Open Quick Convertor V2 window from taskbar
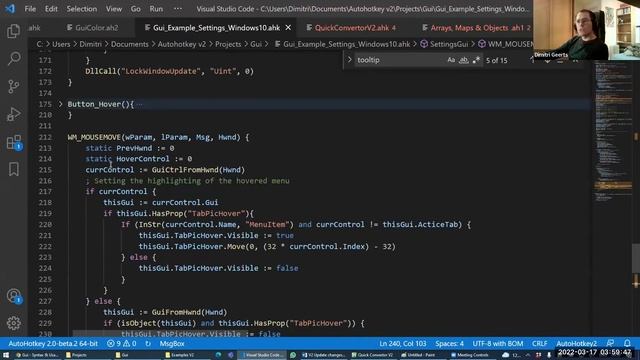Image resolution: width=640 pixels, height=360 pixels. pyautogui.click(x=372, y=355)
